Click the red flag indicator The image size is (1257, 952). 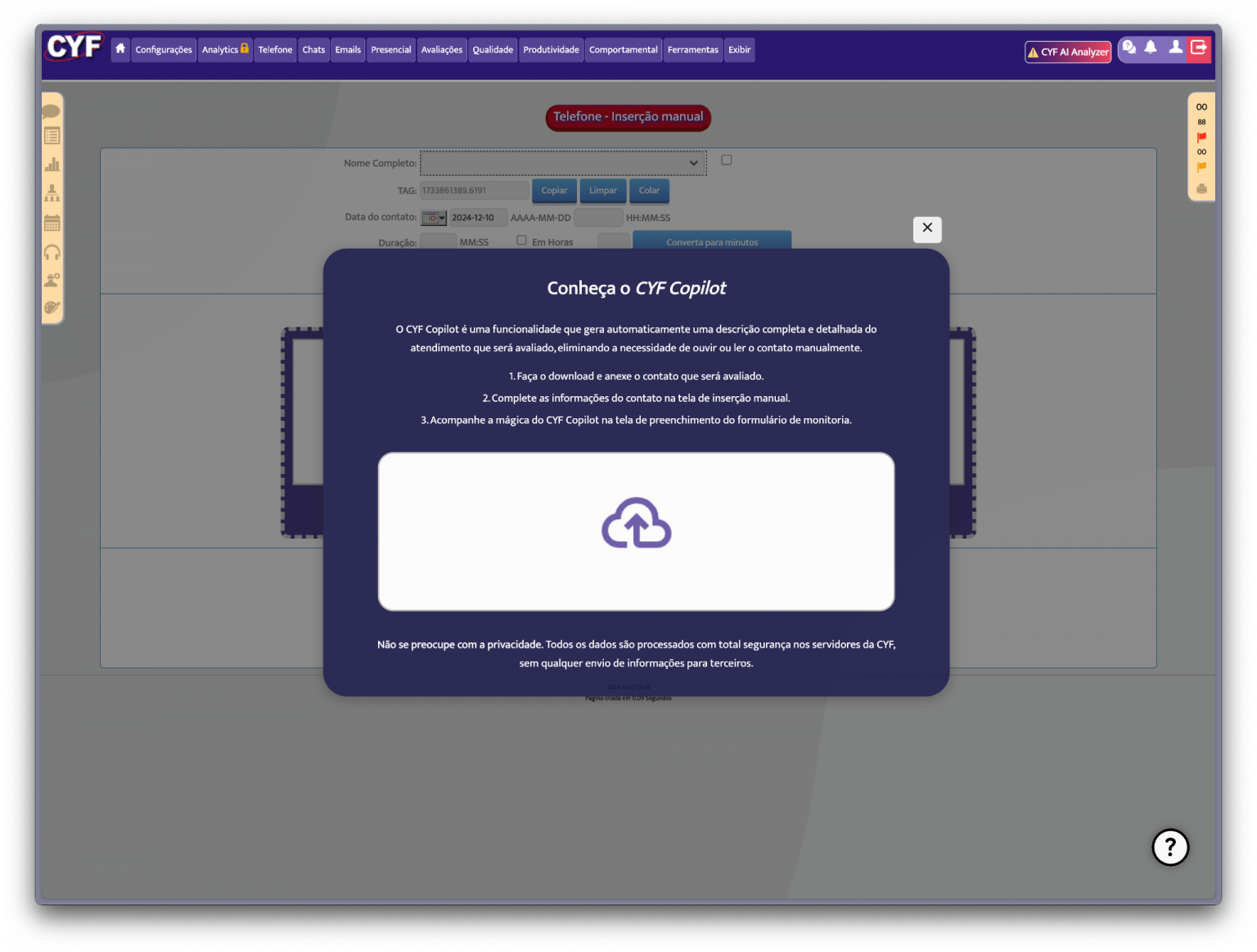click(x=1201, y=138)
